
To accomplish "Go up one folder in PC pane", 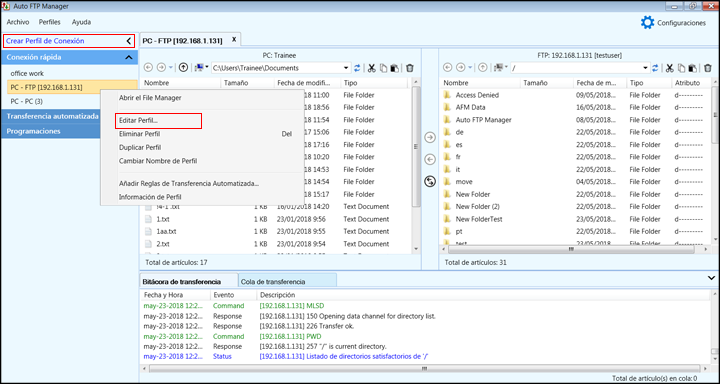I will tap(183, 68).
